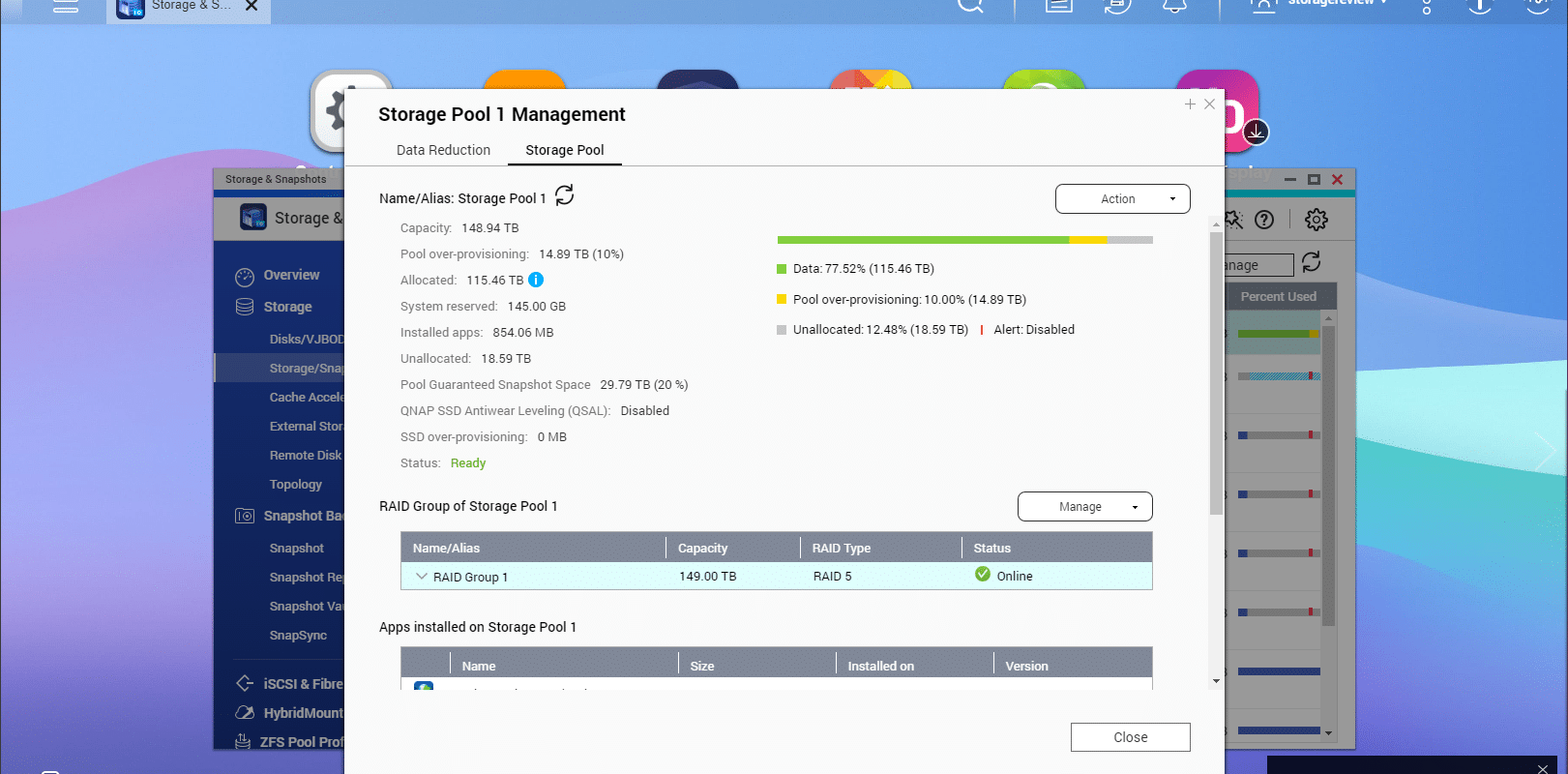Switch to the Data Reduction tab
Viewport: 1568px width, 774px height.
click(x=443, y=150)
